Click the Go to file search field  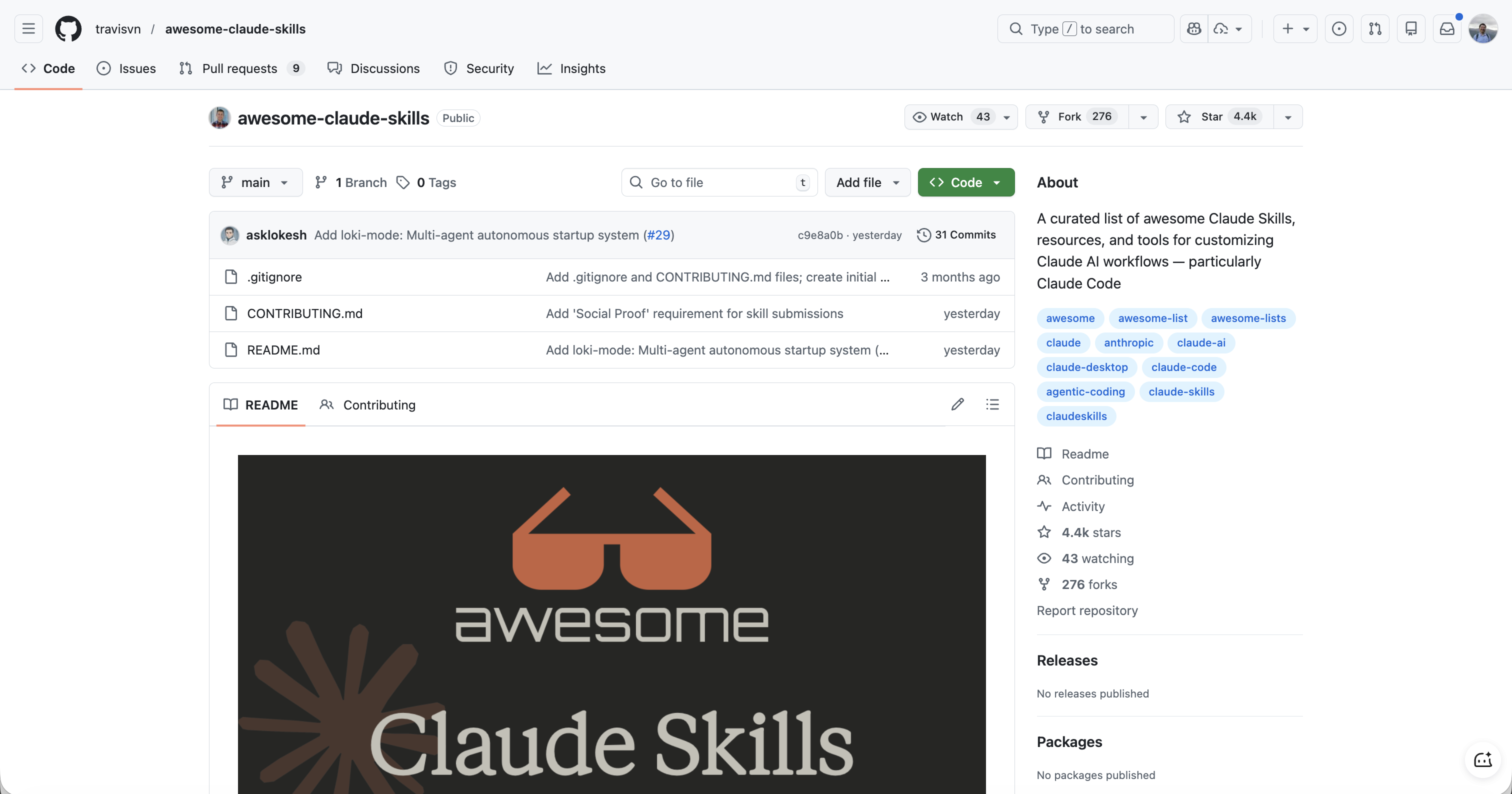pyautogui.click(x=718, y=182)
